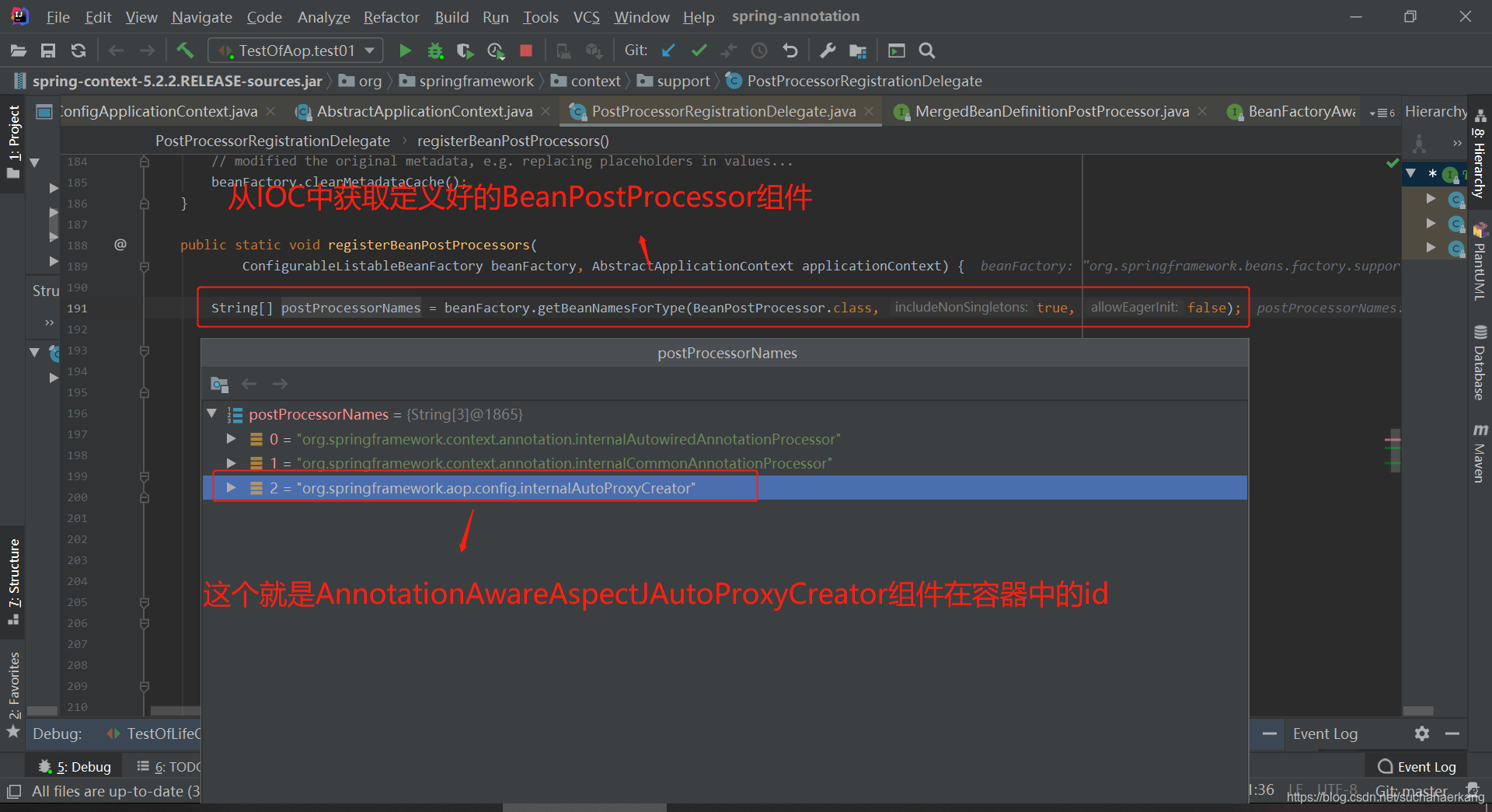
Task: Open Settings via wrench icon
Action: 828,51
